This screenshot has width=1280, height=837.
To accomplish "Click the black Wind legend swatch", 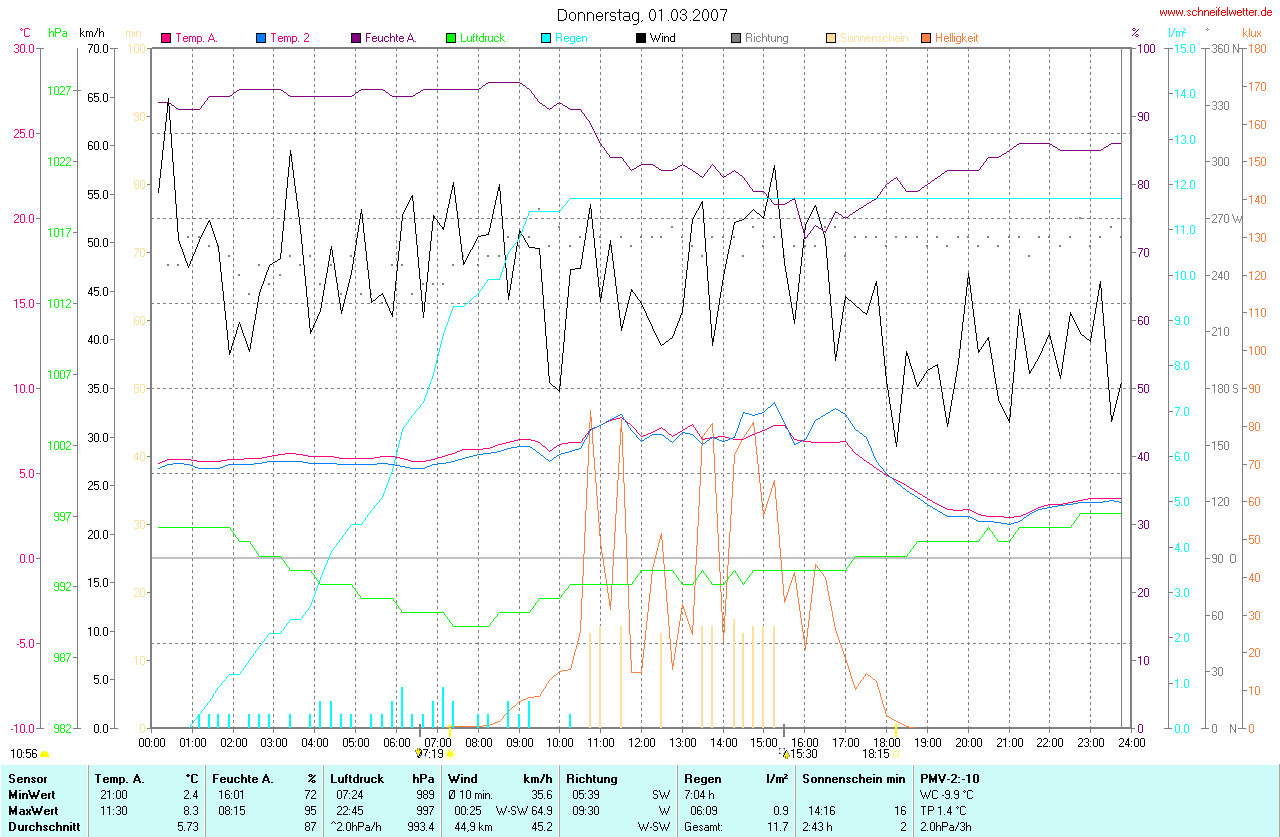I will [x=640, y=38].
